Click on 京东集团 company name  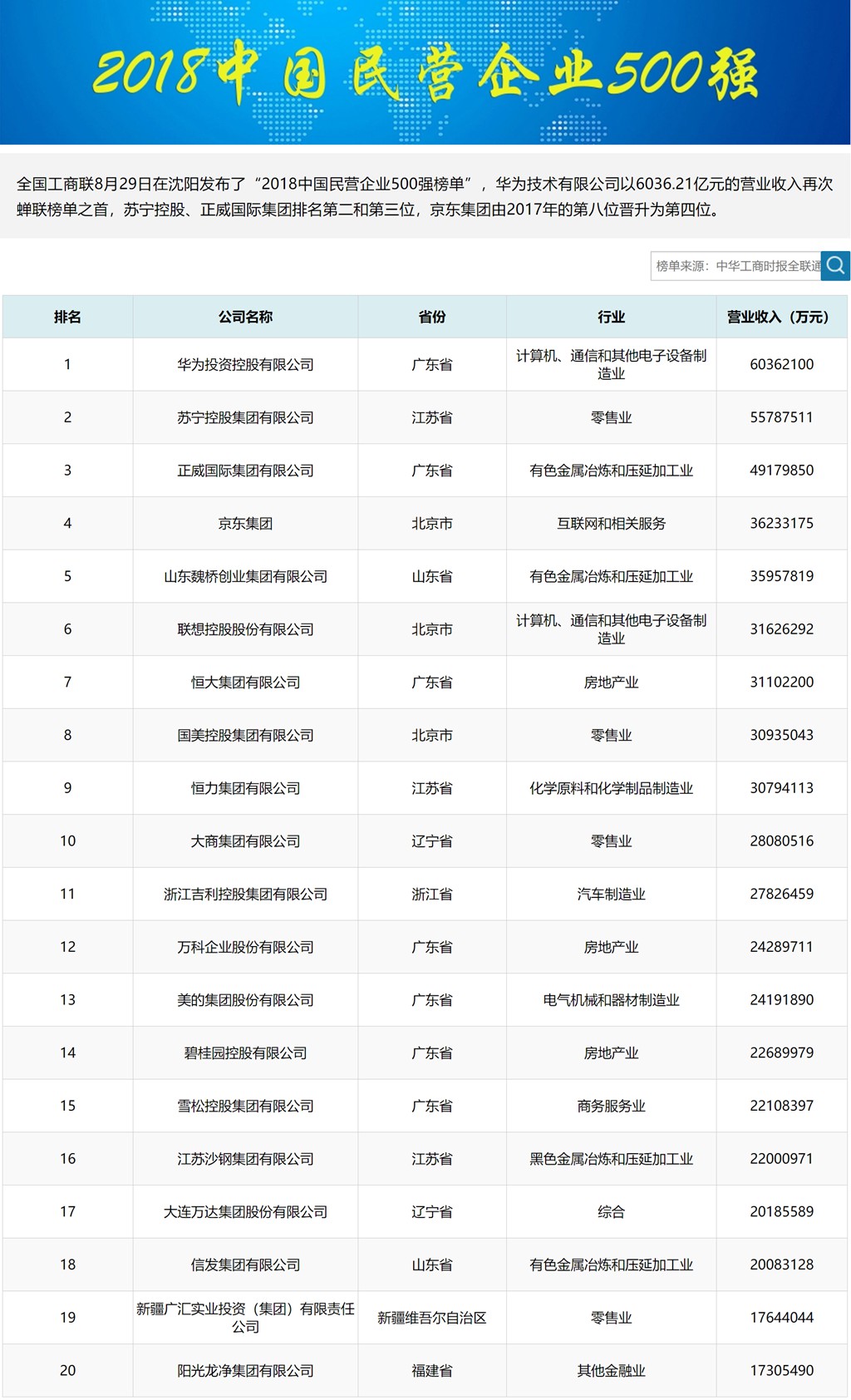click(245, 524)
